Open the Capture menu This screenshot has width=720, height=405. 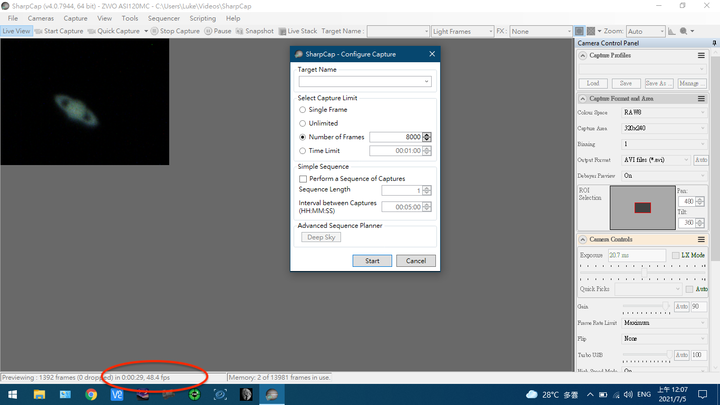tap(75, 18)
